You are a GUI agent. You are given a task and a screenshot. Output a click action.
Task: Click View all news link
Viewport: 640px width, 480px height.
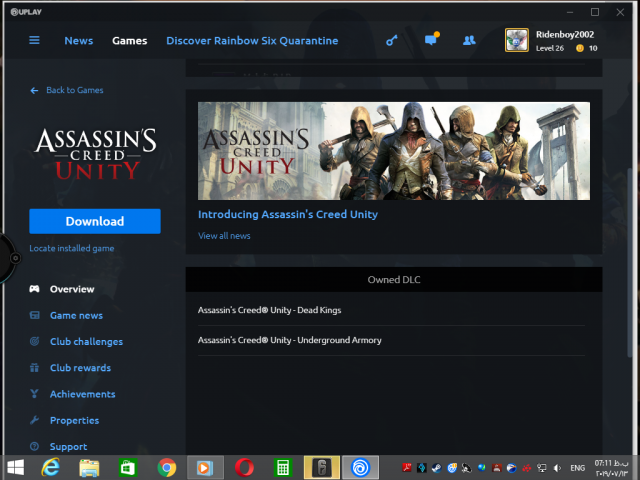coord(224,236)
